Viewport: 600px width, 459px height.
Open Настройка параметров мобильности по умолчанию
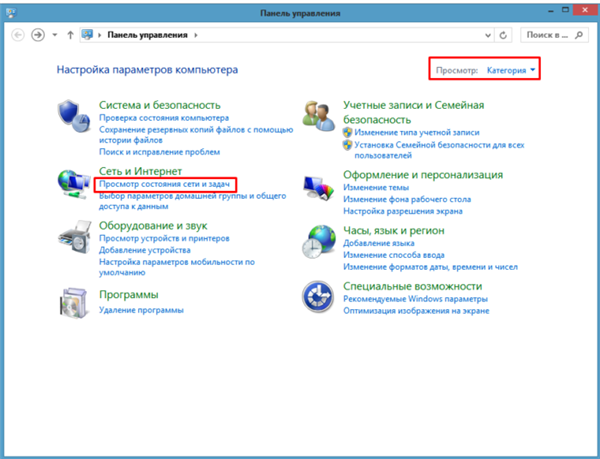[177, 267]
